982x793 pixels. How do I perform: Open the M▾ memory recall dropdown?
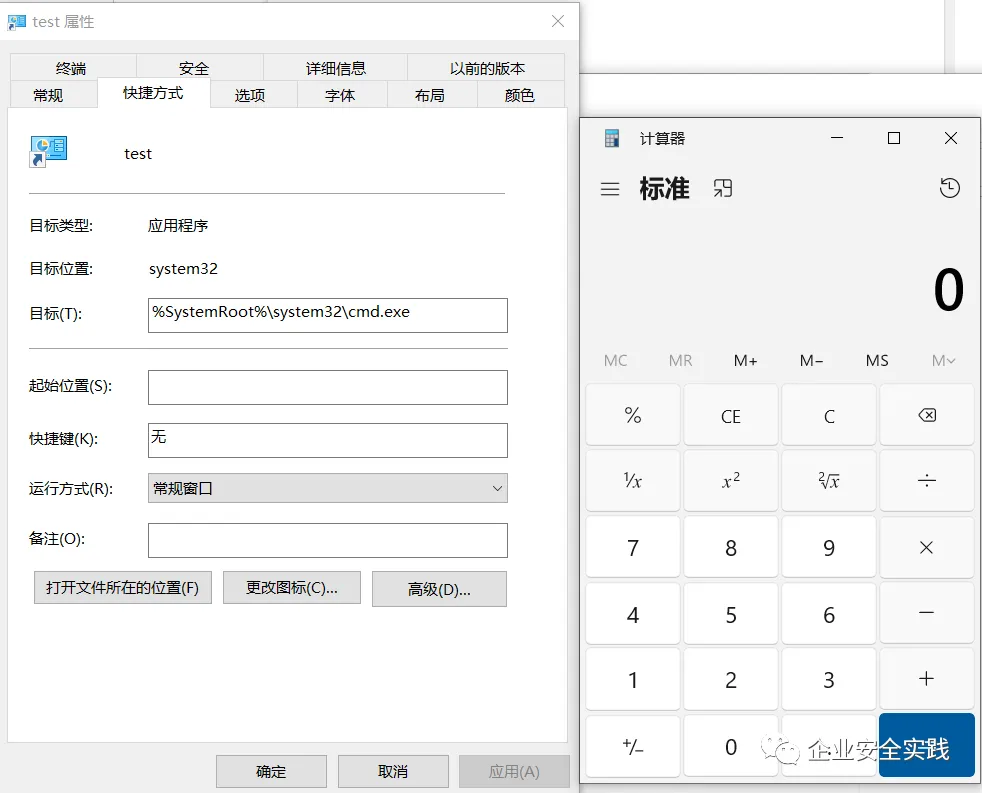tap(941, 361)
